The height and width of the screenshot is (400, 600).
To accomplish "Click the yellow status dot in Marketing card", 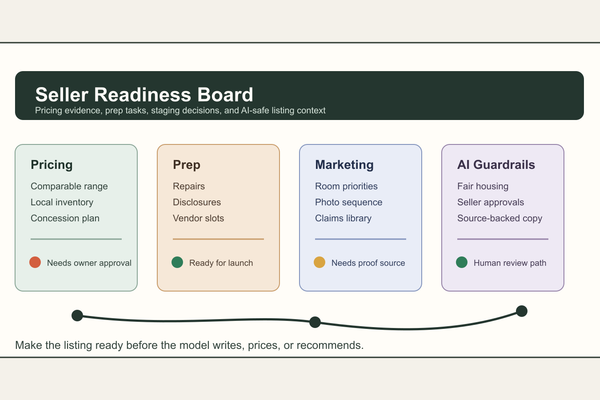I will (x=320, y=262).
